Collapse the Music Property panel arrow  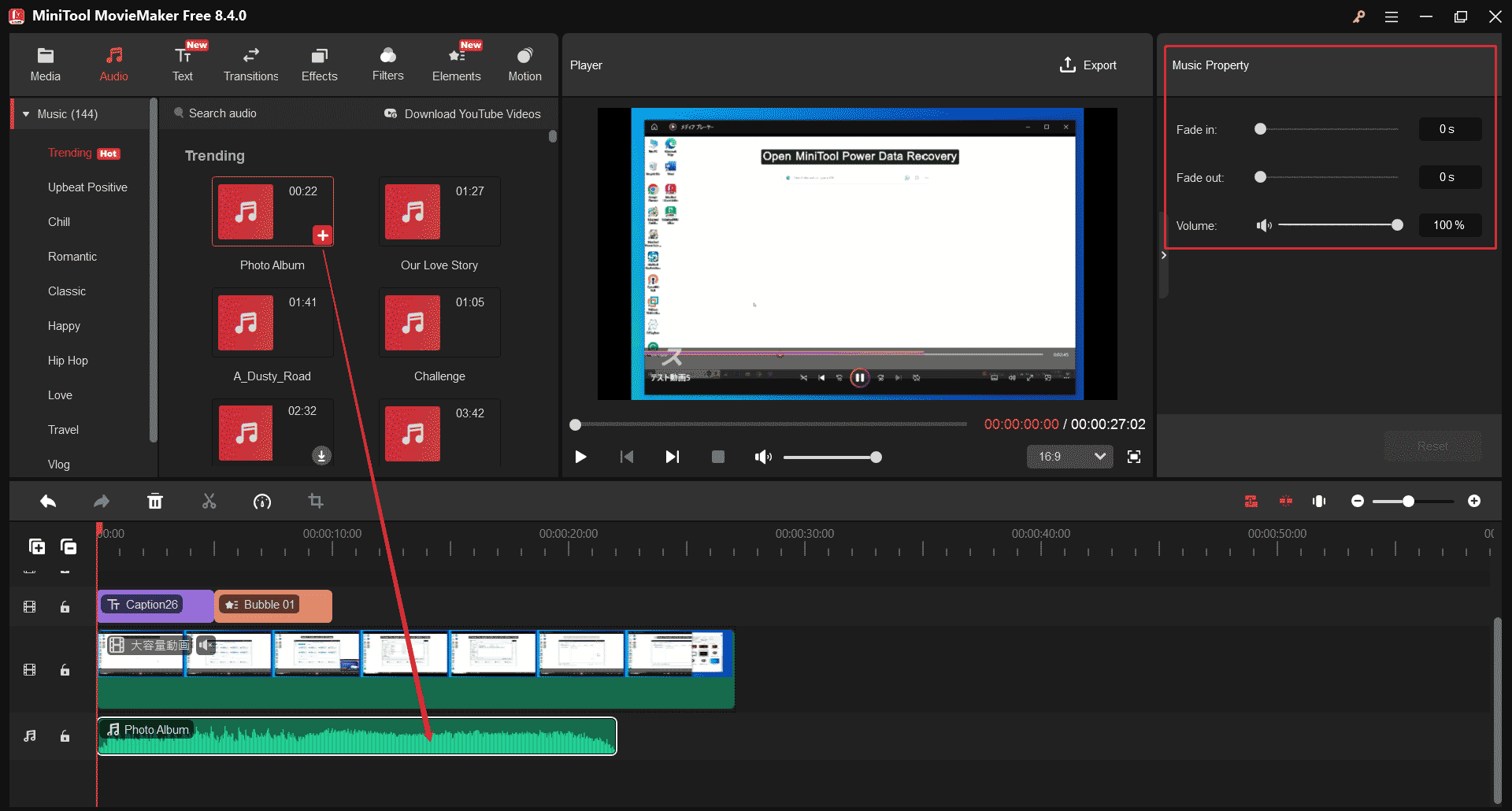click(1164, 254)
